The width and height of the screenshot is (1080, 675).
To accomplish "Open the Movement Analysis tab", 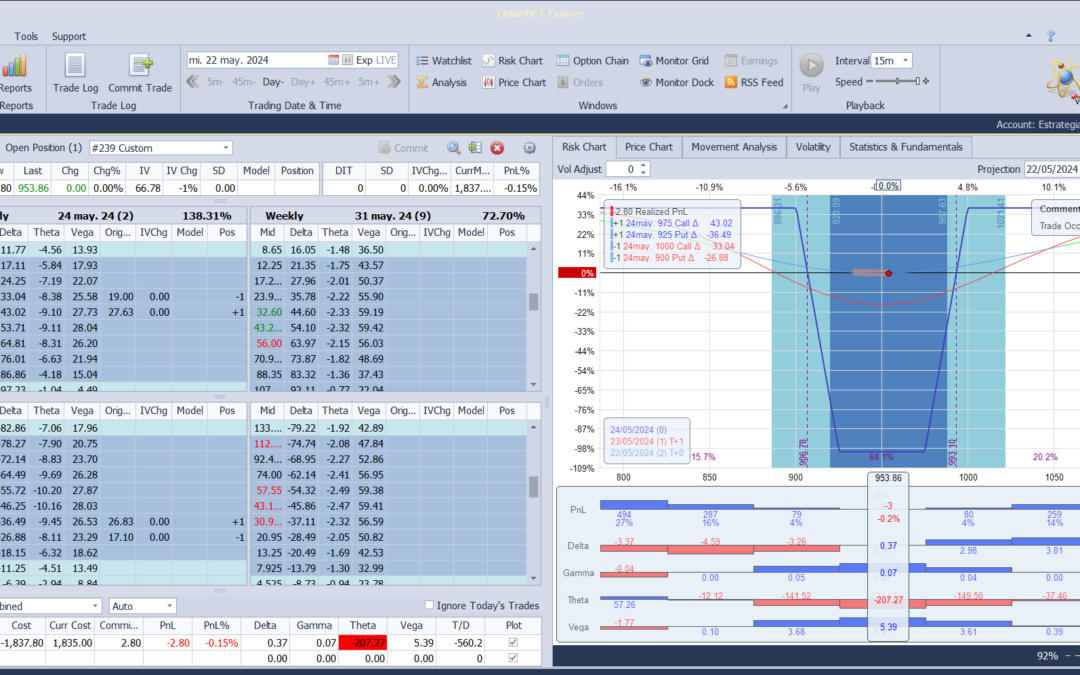I will tap(734, 147).
